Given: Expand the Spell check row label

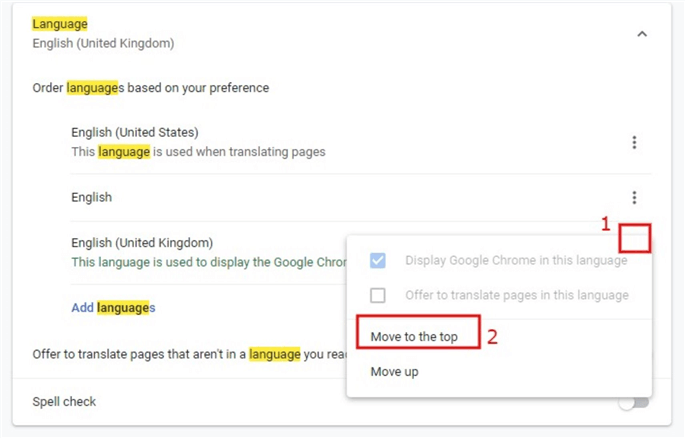Looking at the screenshot, I should point(64,402).
